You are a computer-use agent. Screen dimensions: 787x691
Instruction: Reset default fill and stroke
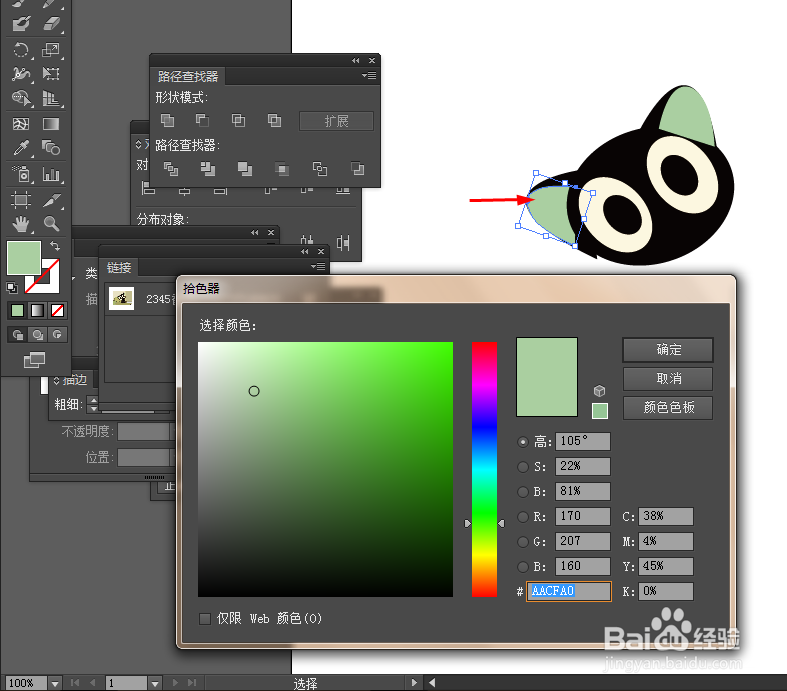tap(12, 288)
